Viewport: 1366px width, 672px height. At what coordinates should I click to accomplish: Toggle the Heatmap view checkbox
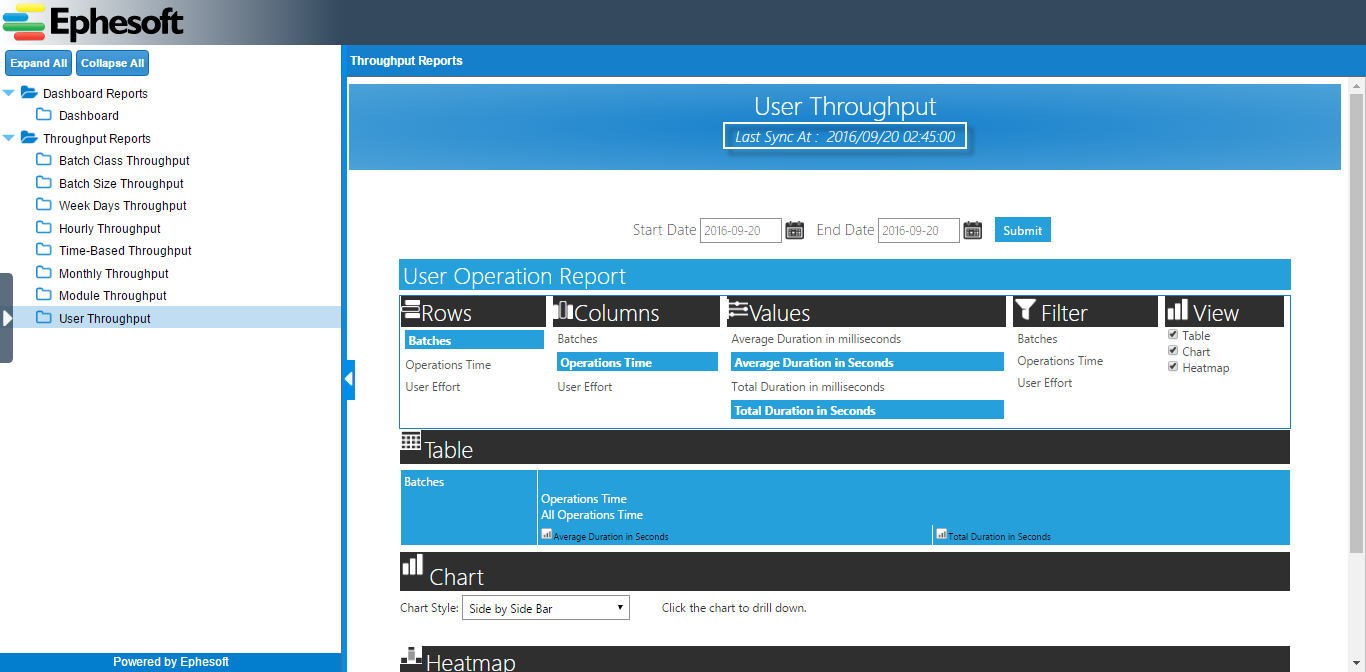(x=1173, y=367)
